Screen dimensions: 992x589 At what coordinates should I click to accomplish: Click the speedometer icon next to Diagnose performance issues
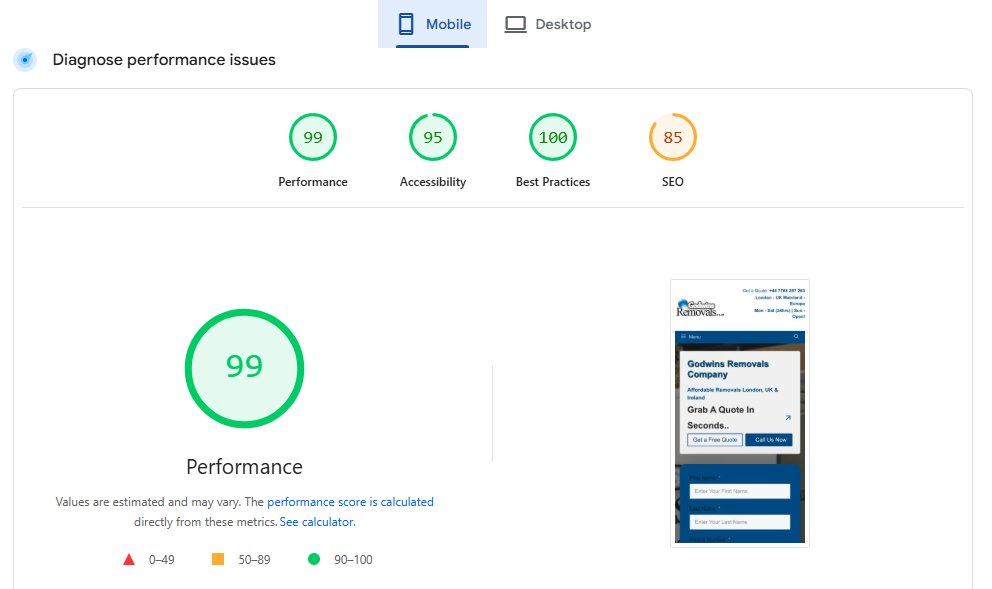24,59
